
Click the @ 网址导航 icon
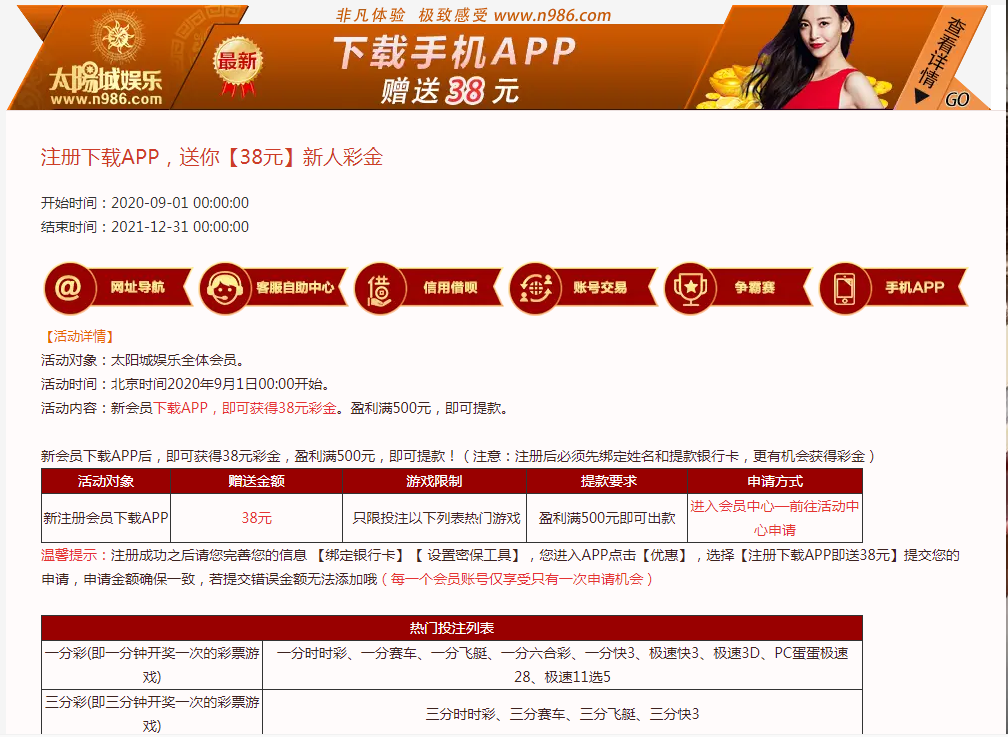point(69,288)
